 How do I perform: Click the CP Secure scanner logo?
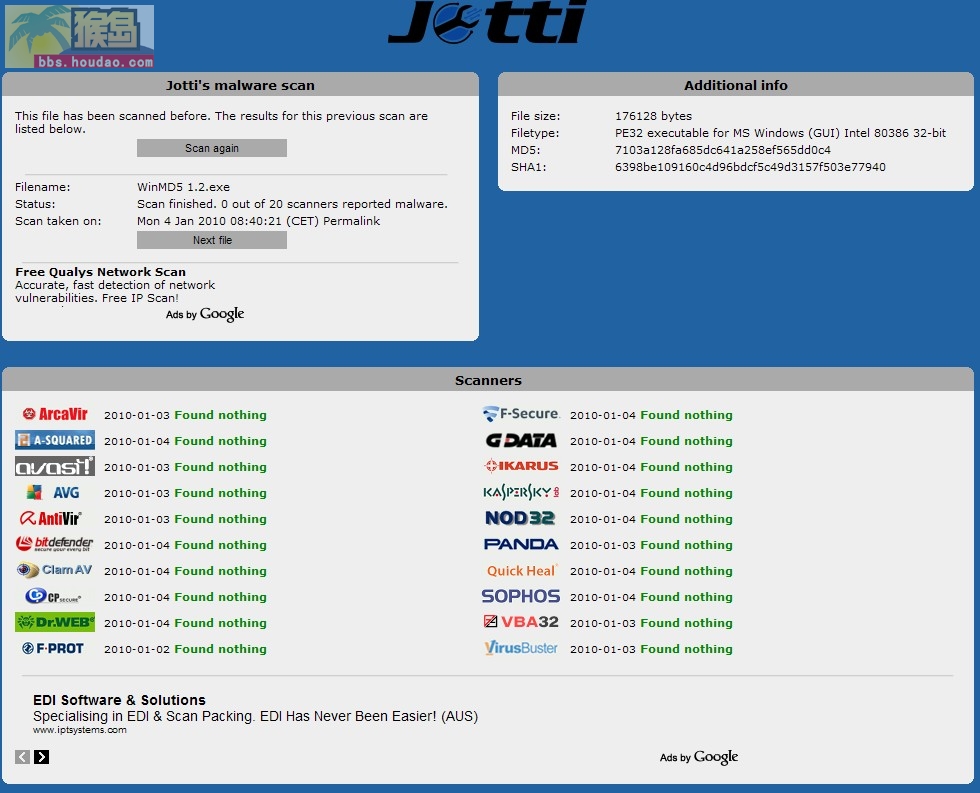pyautogui.click(x=53, y=596)
